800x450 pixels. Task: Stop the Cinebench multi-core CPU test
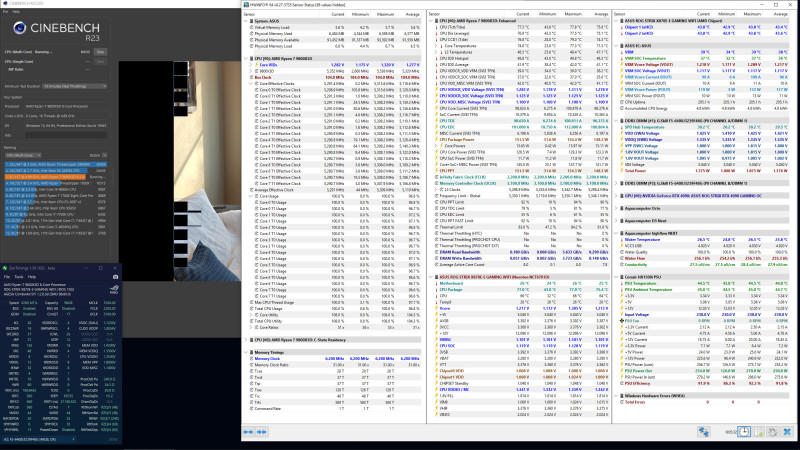[101, 52]
